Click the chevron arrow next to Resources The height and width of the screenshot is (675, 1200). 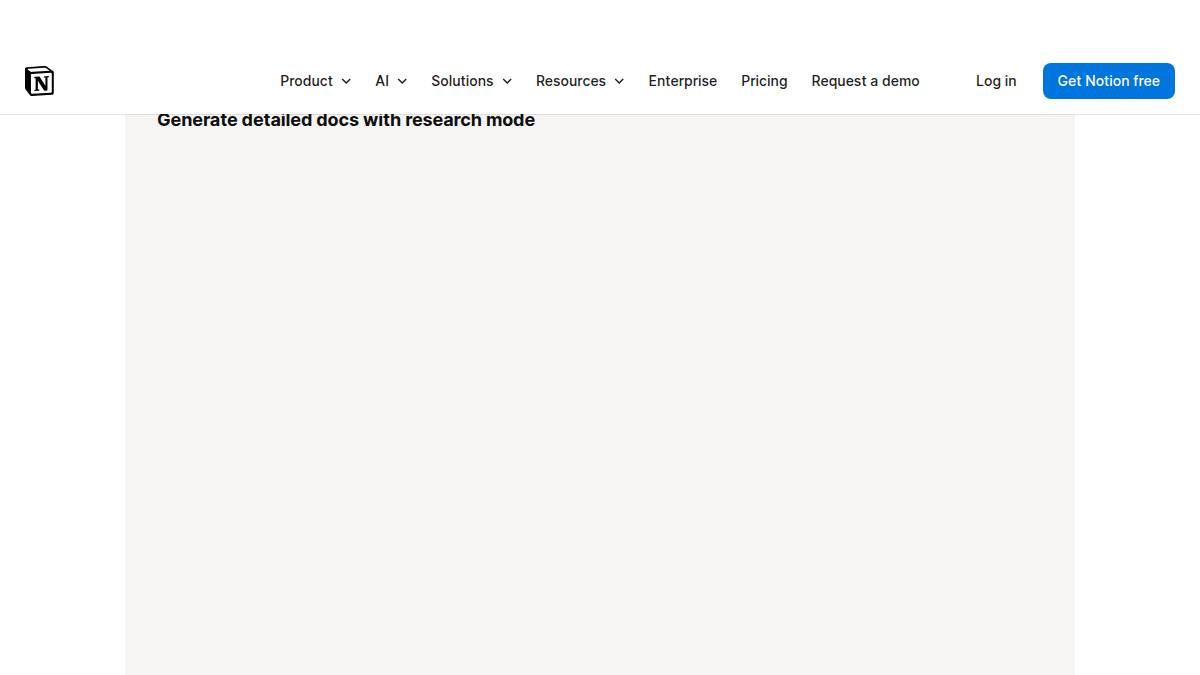619,81
